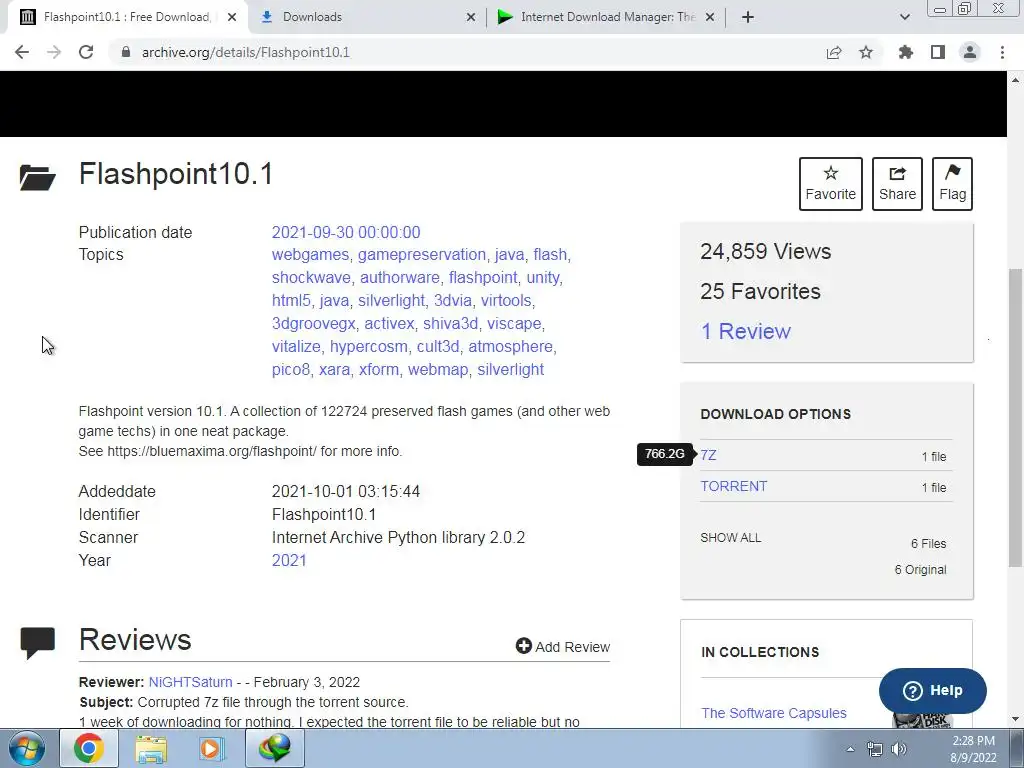Open the publication date 2021-09-30 link
This screenshot has height=768, width=1024.
coord(346,232)
